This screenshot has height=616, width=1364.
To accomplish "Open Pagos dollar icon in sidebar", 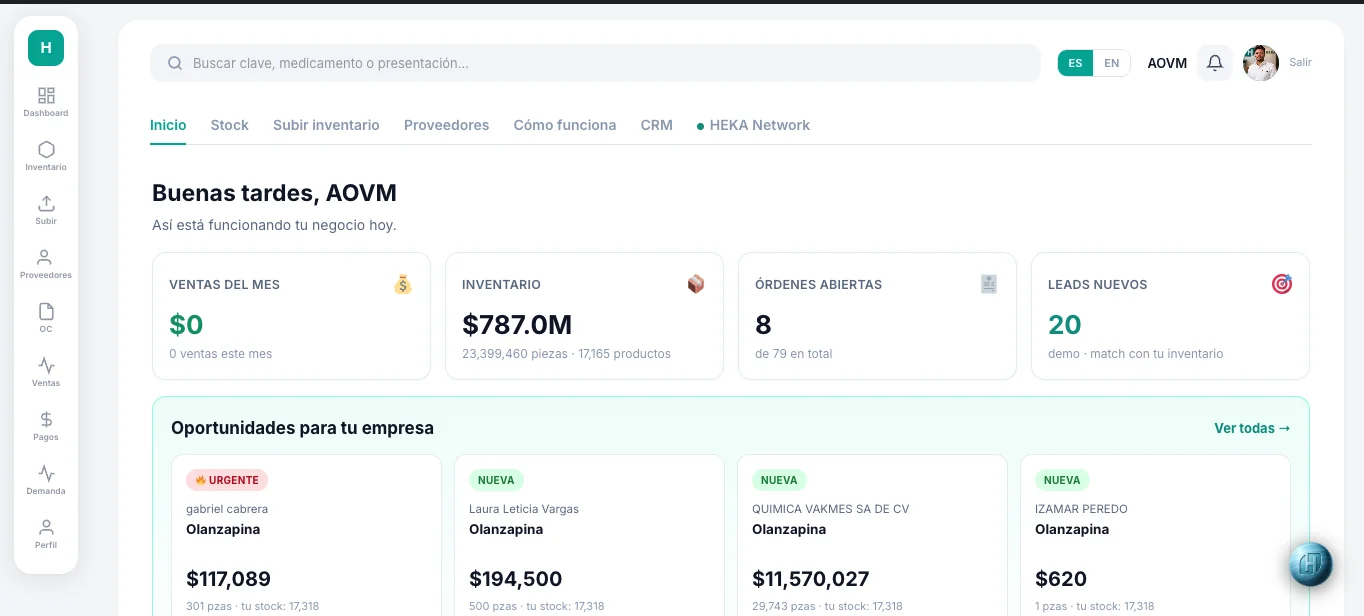I will [46, 425].
